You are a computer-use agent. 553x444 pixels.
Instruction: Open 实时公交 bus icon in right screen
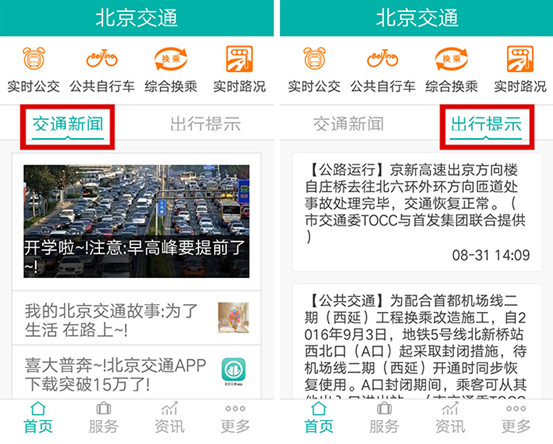(x=315, y=59)
